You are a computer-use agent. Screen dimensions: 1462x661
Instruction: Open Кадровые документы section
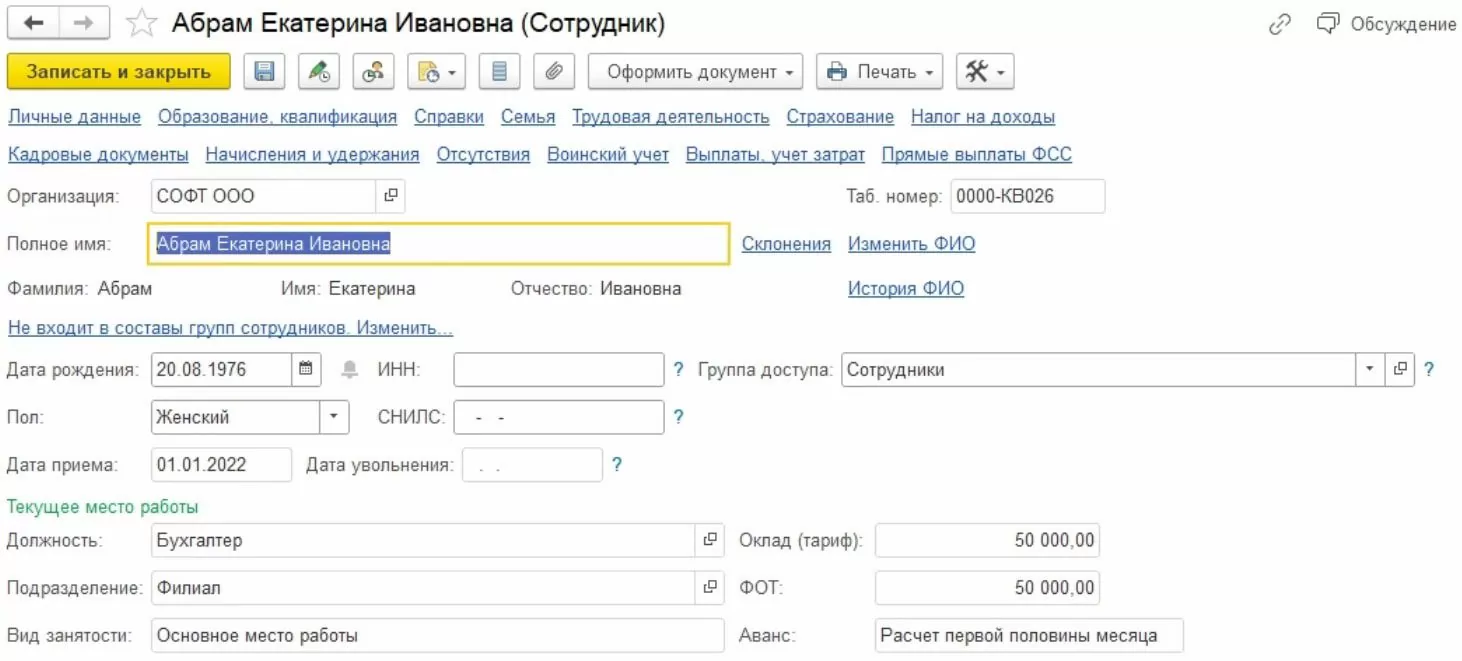pos(98,155)
